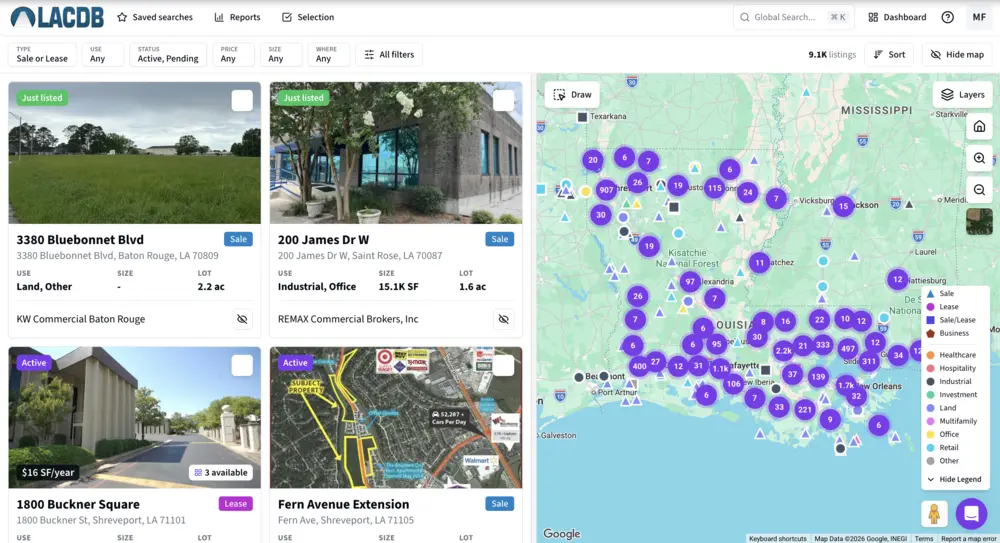Open 200 James Dr W listing title
1000x543 pixels.
[323, 239]
